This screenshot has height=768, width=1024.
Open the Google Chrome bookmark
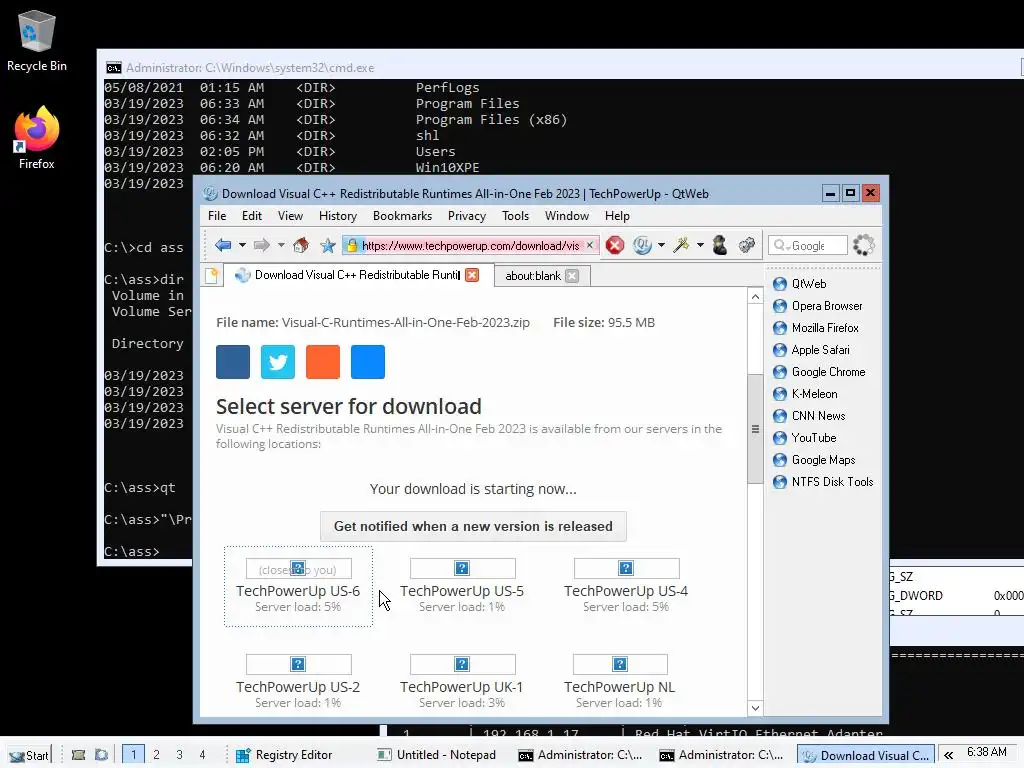point(819,372)
